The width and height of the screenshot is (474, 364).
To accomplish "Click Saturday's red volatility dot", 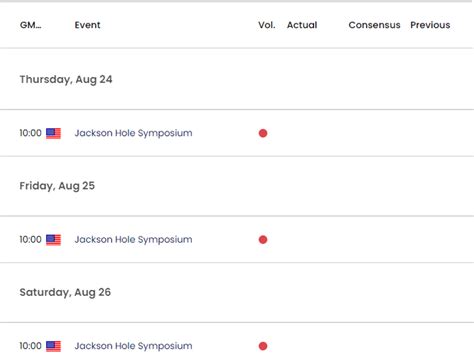I will (263, 346).
